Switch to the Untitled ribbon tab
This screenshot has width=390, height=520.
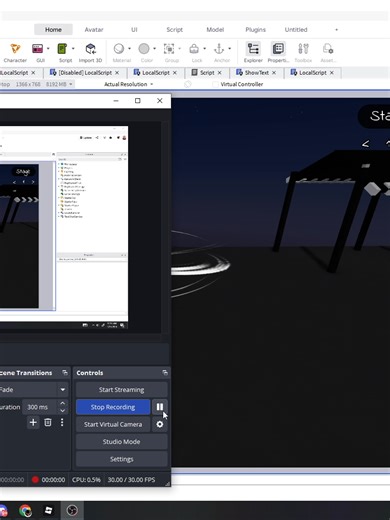tap(296, 30)
